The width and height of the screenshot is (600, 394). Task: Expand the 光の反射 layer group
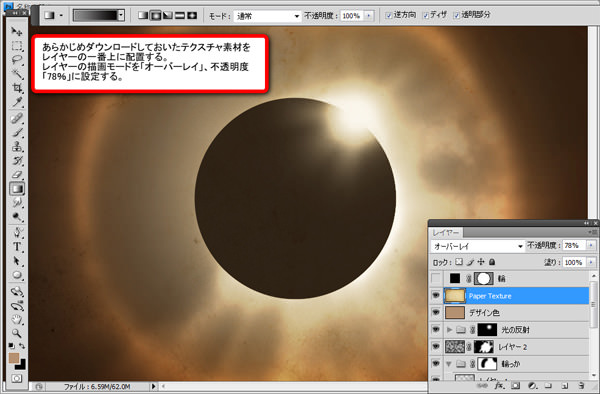click(x=449, y=329)
